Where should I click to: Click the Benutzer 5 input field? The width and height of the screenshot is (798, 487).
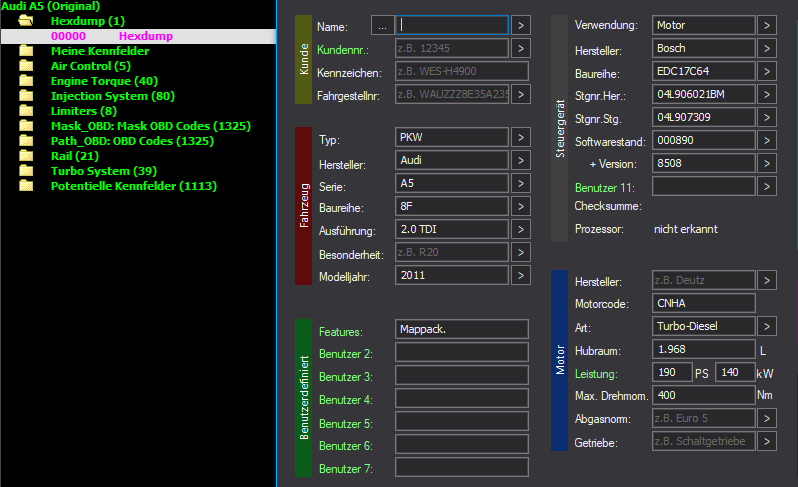click(x=462, y=421)
